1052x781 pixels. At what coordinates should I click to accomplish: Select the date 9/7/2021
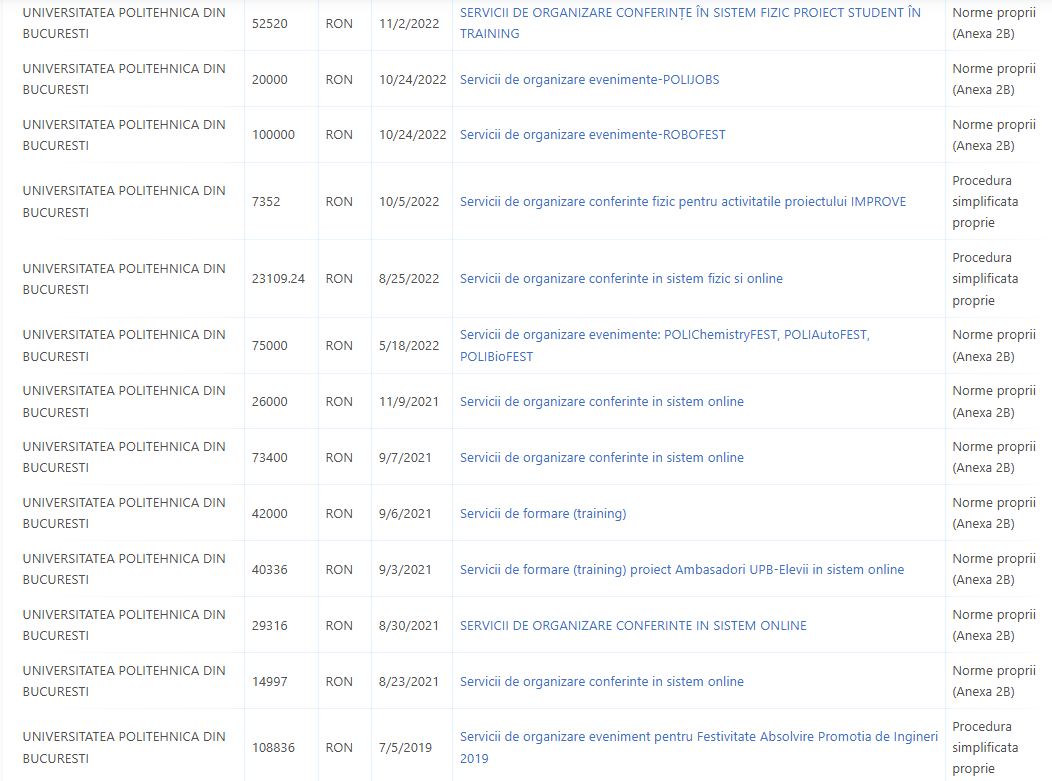coord(405,458)
